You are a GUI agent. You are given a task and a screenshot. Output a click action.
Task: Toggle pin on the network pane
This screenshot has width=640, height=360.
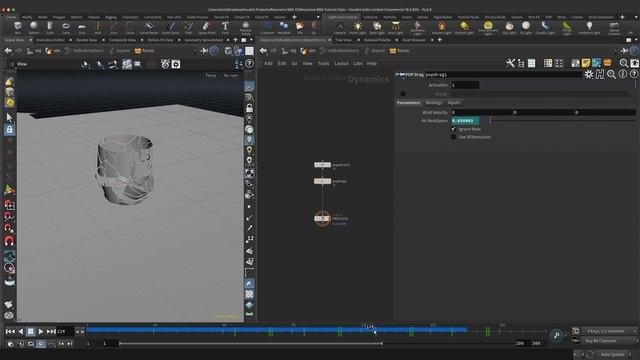tap(624, 51)
